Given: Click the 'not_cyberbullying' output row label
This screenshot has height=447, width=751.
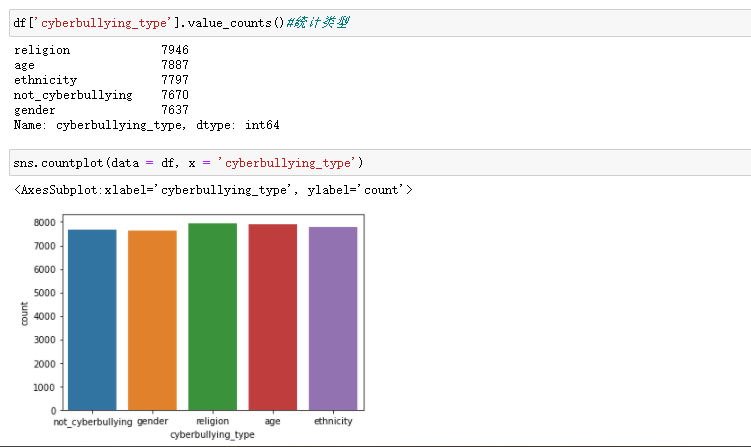Looking at the screenshot, I should tap(73, 95).
